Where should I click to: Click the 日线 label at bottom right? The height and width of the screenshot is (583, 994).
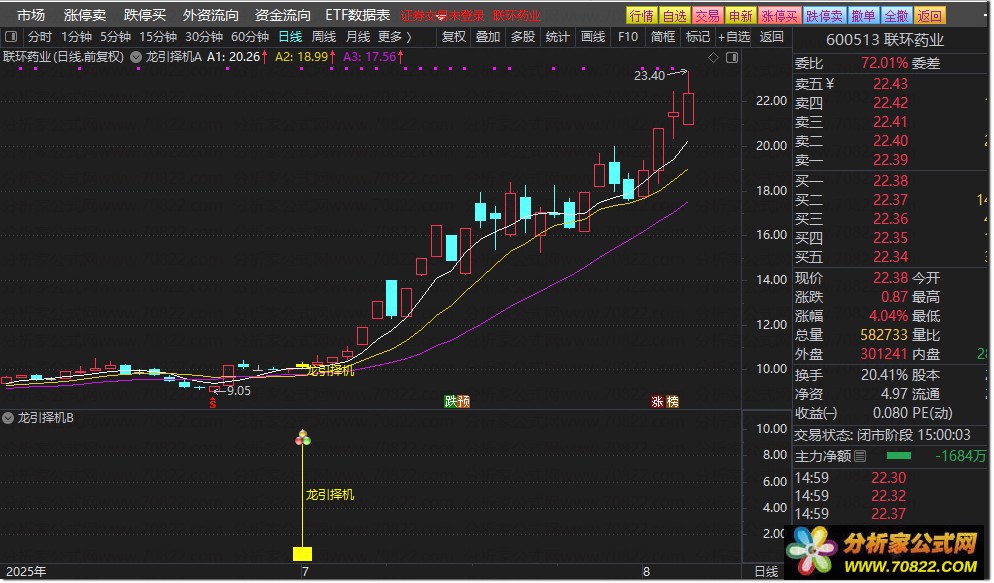[x=766, y=571]
